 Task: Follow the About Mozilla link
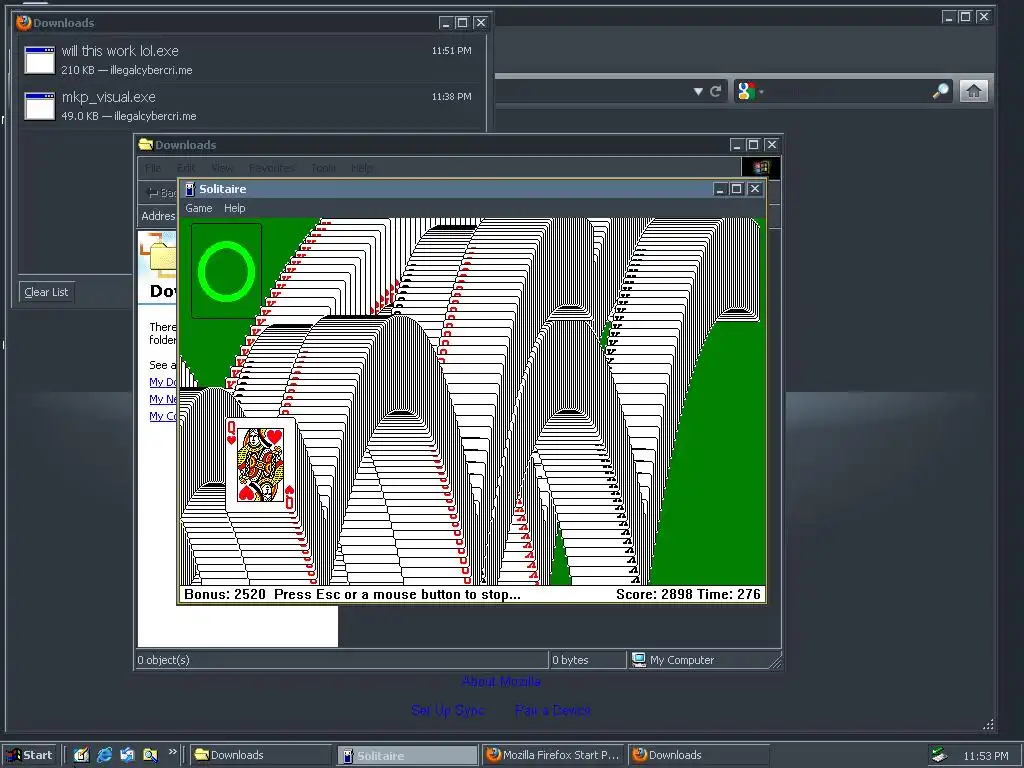click(x=501, y=681)
